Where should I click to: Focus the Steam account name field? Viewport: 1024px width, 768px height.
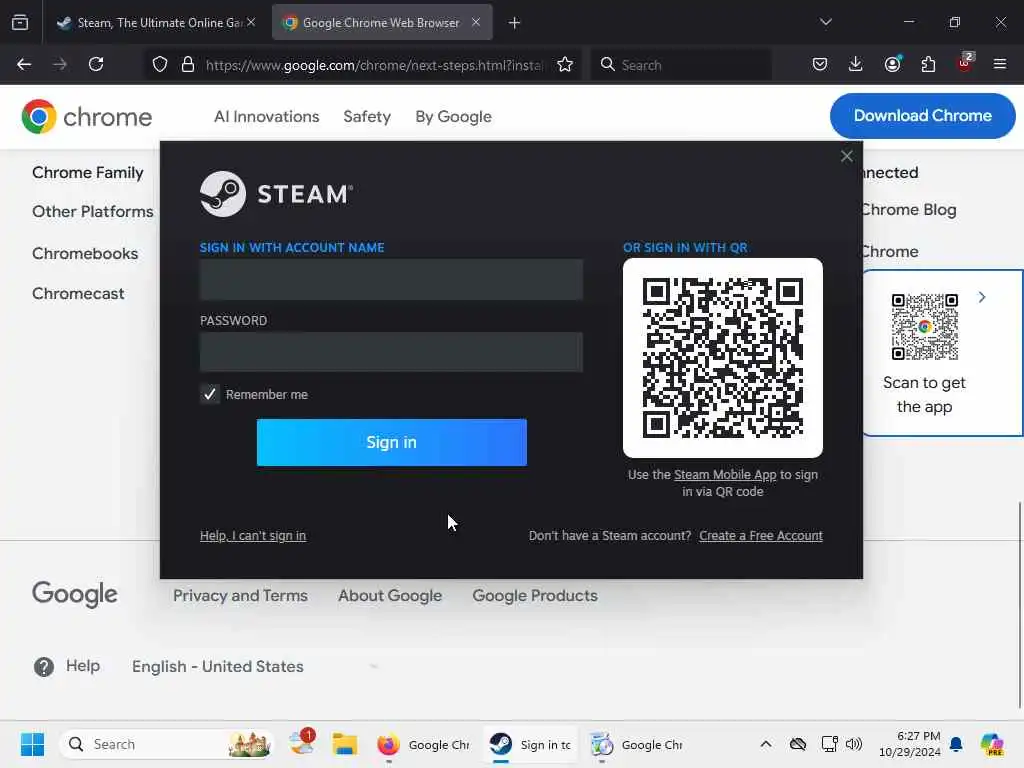(x=391, y=280)
